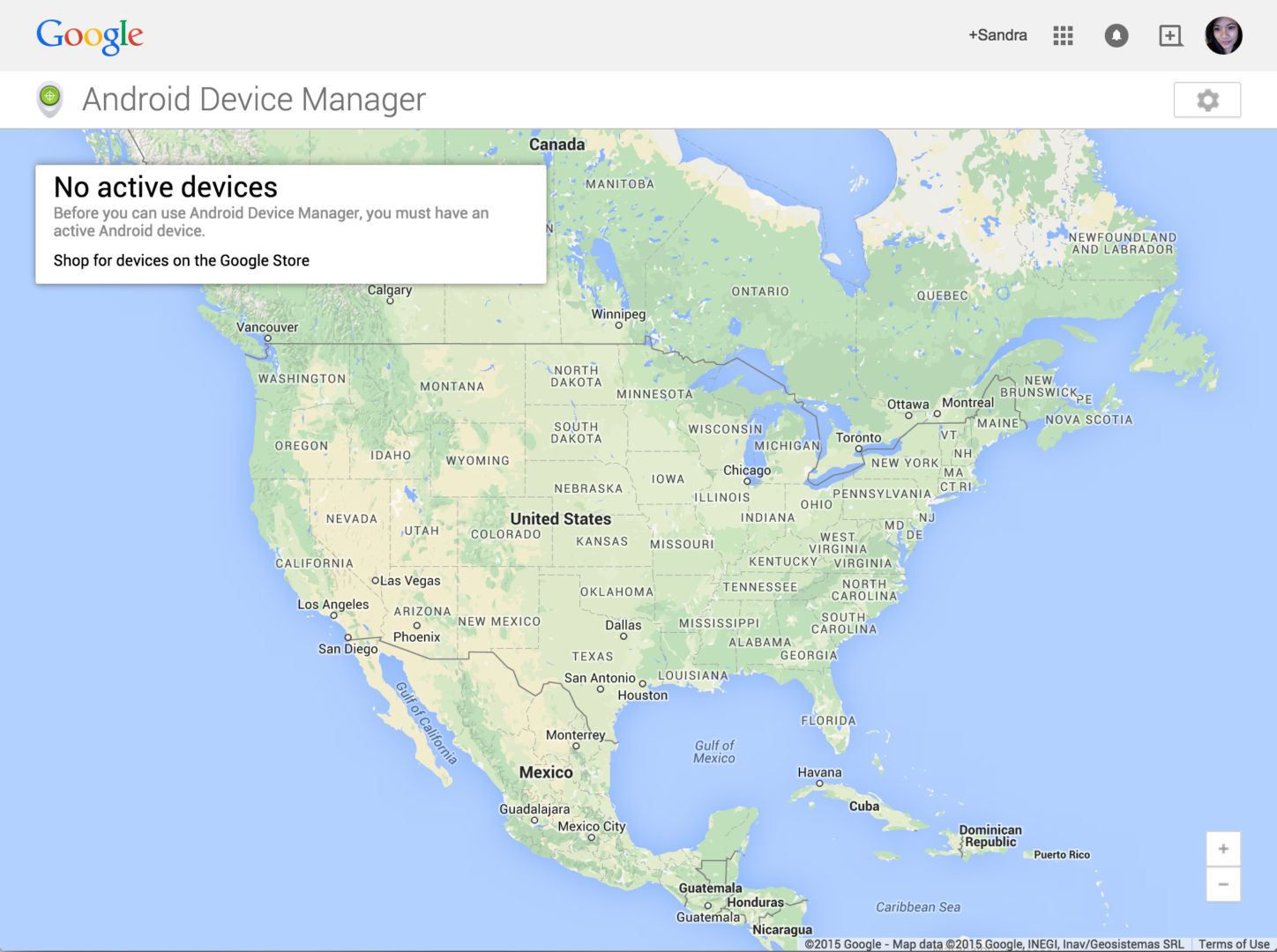Click the United States map label
This screenshot has height=952, width=1277.
tap(561, 518)
